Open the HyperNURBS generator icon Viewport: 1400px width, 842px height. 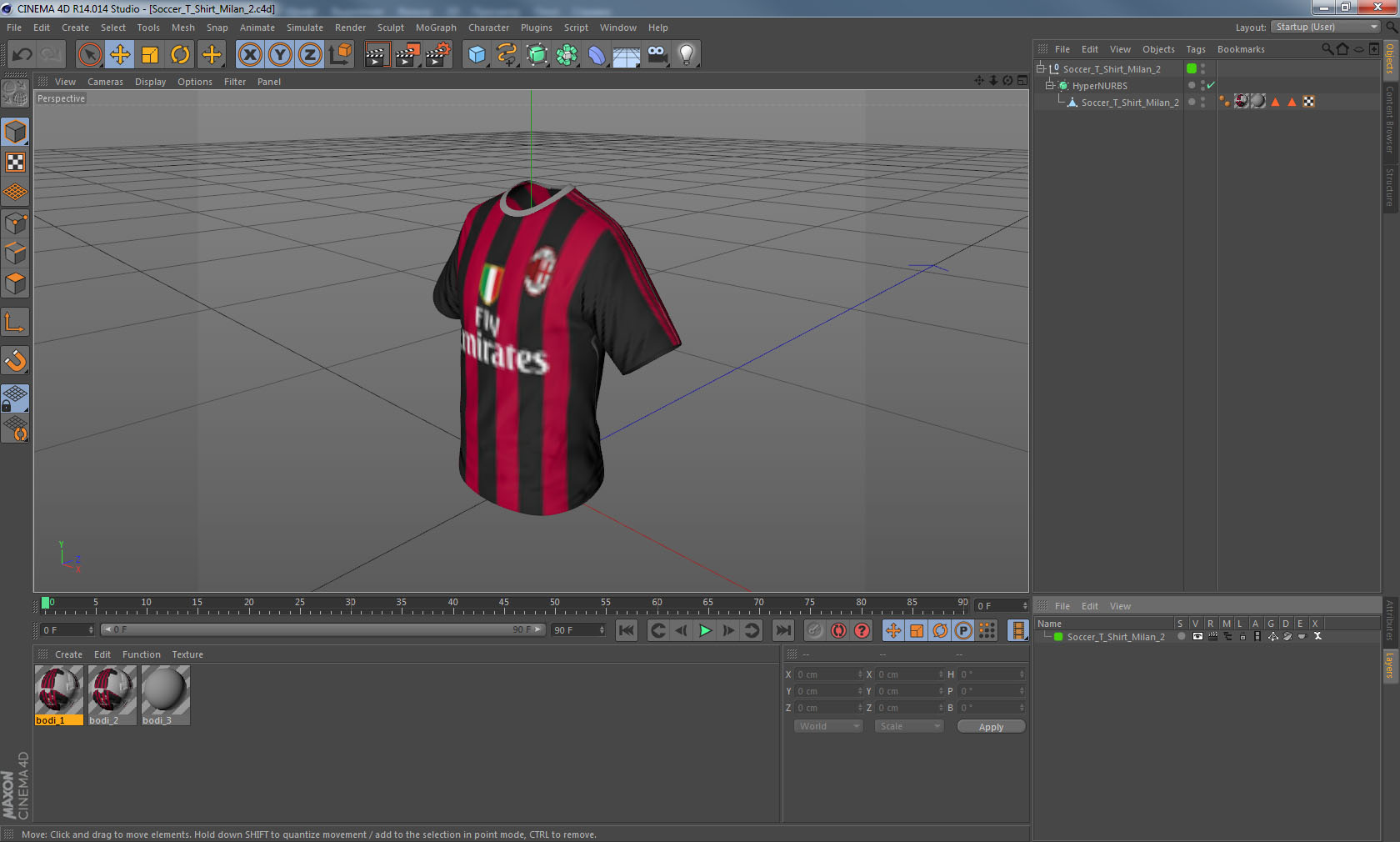point(537,55)
